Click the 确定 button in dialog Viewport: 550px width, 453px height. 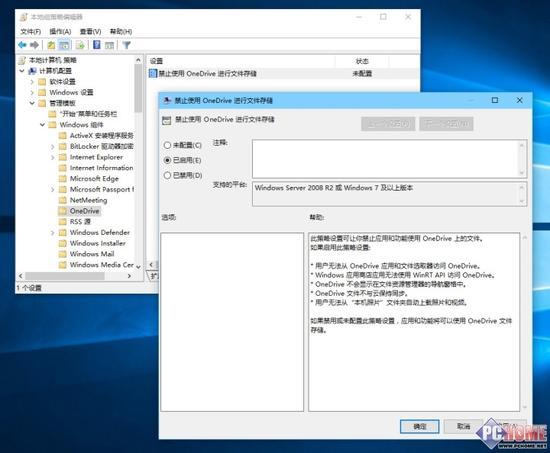[420, 426]
